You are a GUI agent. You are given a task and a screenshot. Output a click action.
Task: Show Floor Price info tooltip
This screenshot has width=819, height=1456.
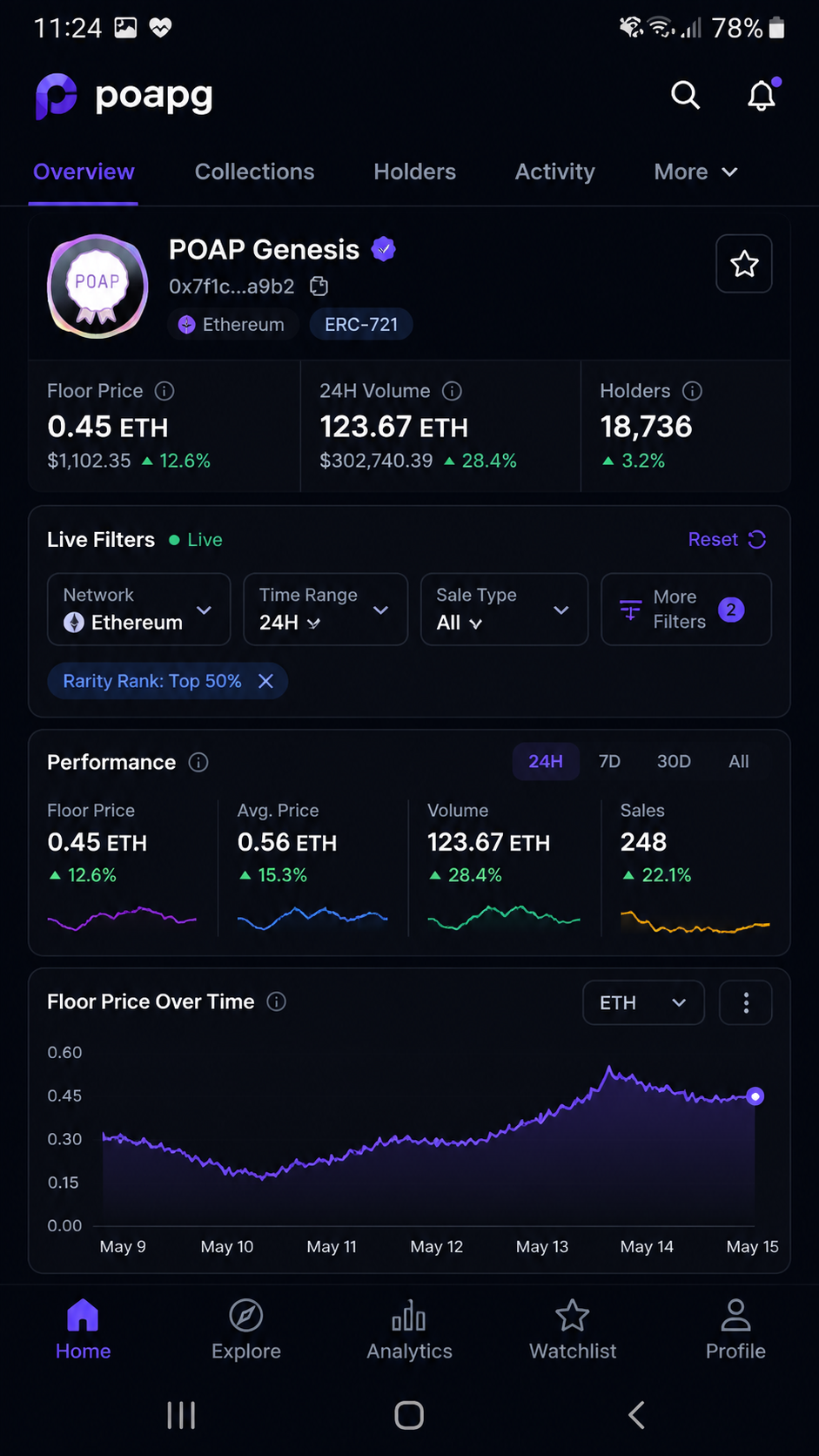[164, 391]
